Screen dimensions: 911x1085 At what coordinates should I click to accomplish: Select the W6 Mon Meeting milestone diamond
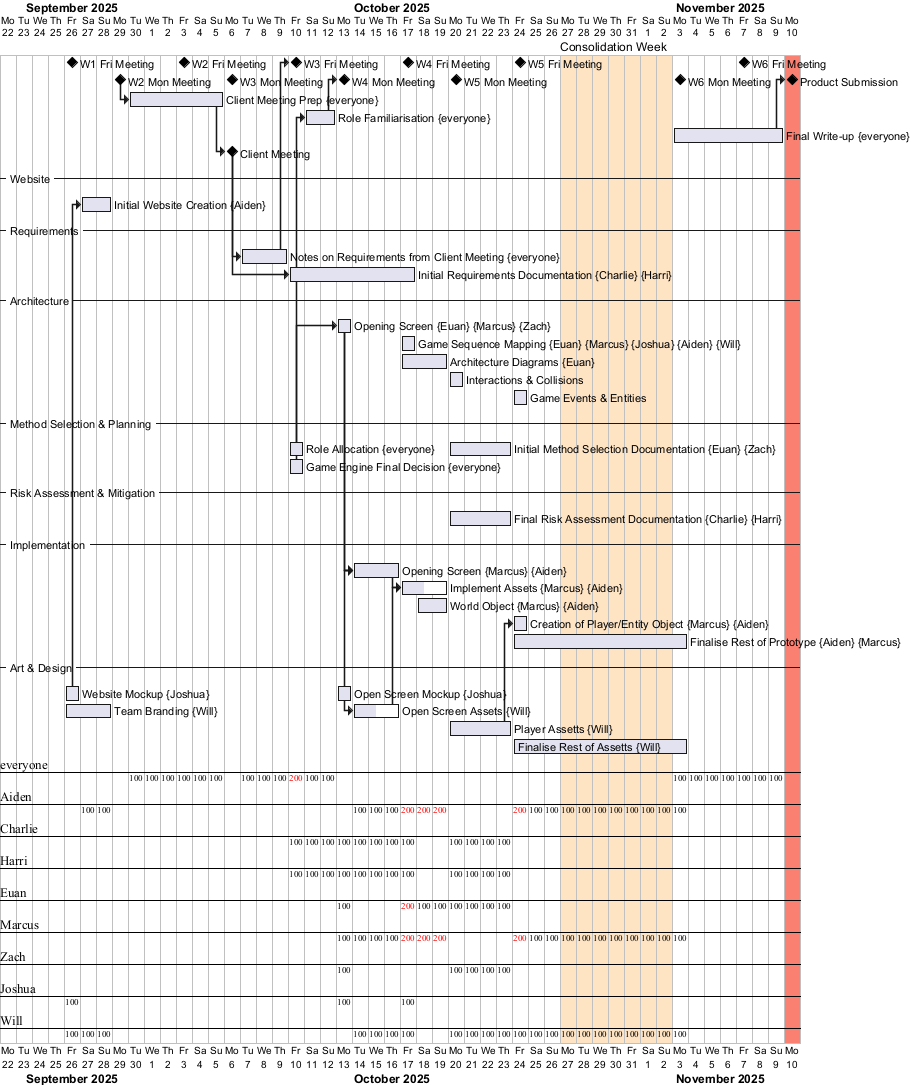tap(680, 80)
